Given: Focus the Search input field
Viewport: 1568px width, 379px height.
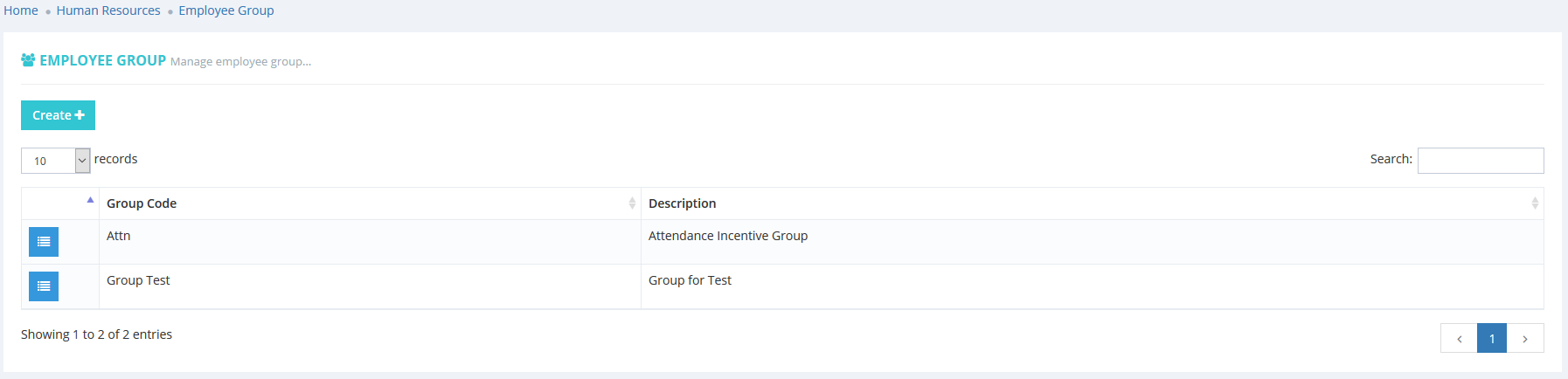Looking at the screenshot, I should [1480, 161].
